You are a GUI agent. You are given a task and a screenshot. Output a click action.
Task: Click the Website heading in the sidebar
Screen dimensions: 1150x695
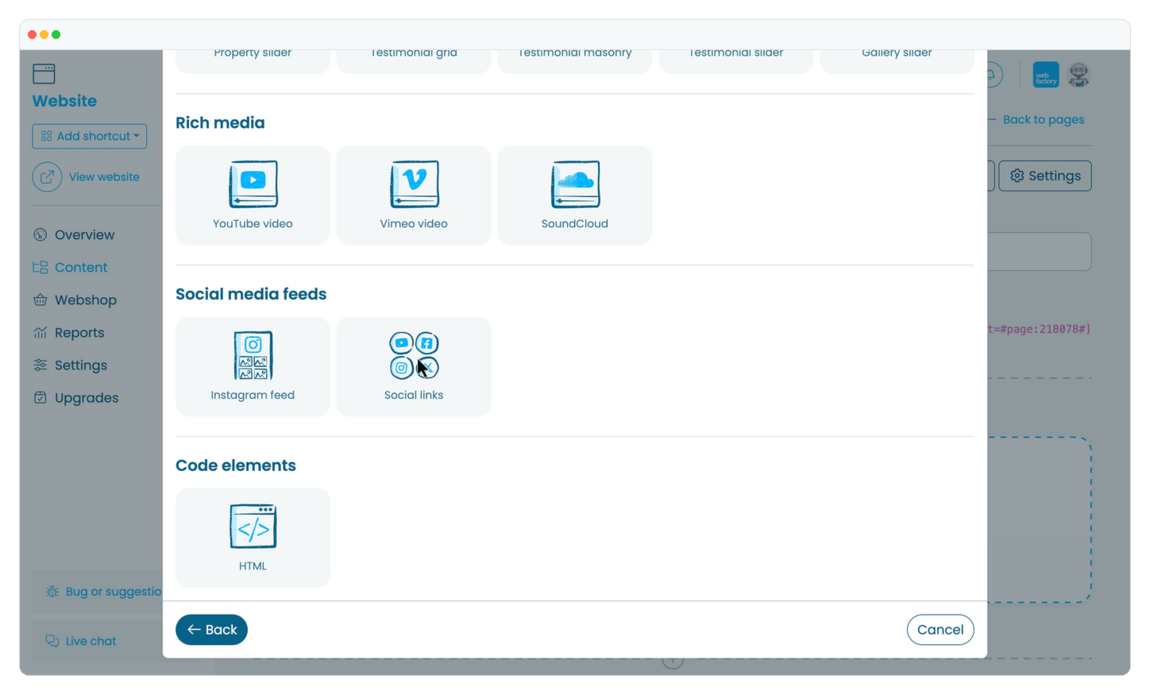coord(65,101)
